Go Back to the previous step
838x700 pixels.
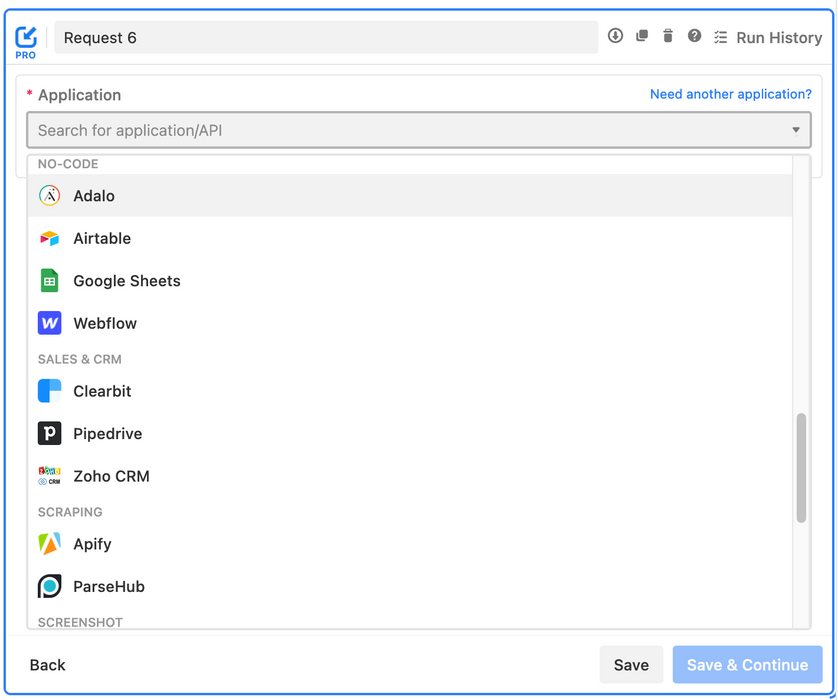pos(48,665)
